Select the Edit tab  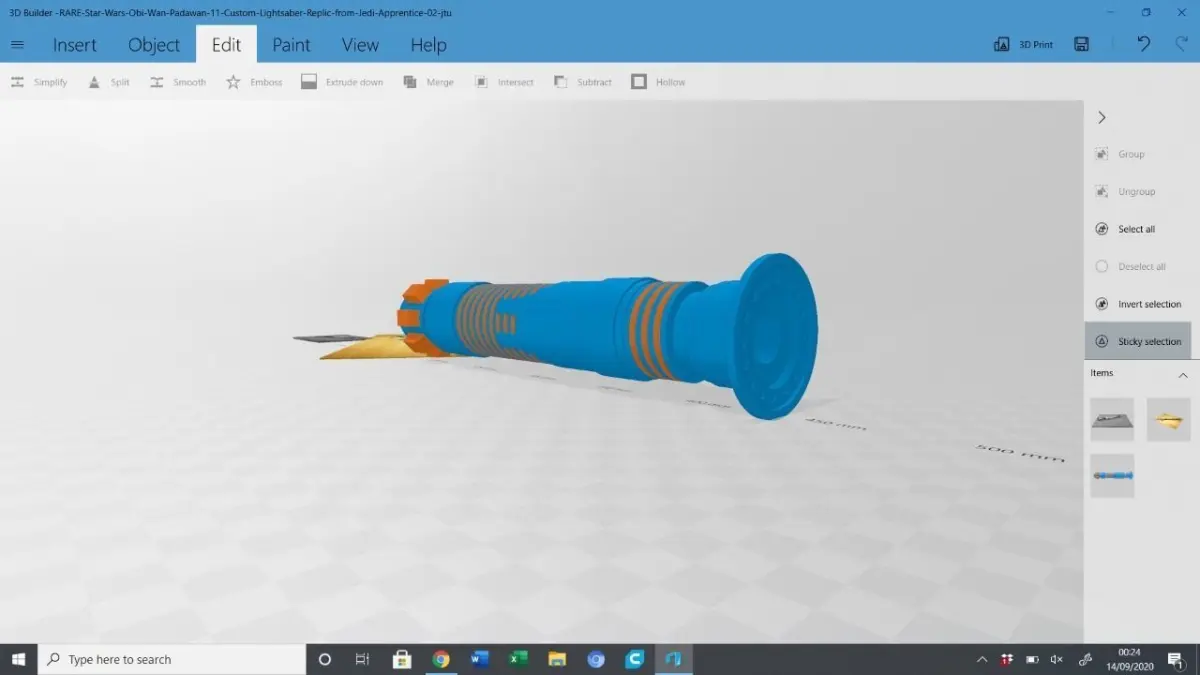226,45
